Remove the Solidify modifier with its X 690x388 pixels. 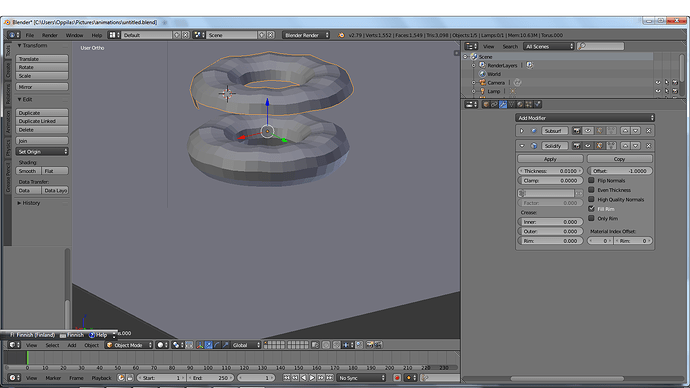tap(649, 146)
